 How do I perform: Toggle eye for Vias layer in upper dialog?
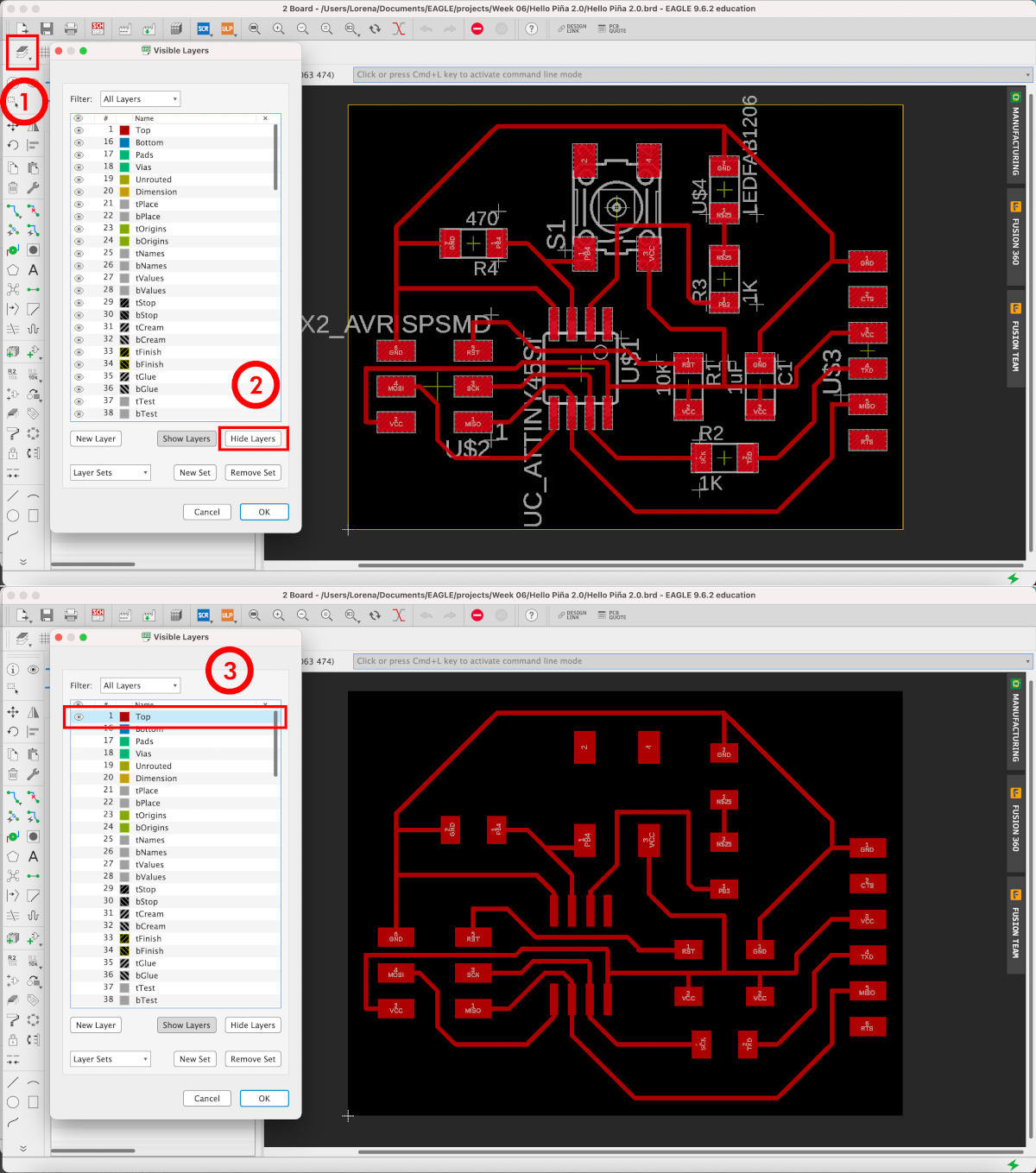[79, 167]
